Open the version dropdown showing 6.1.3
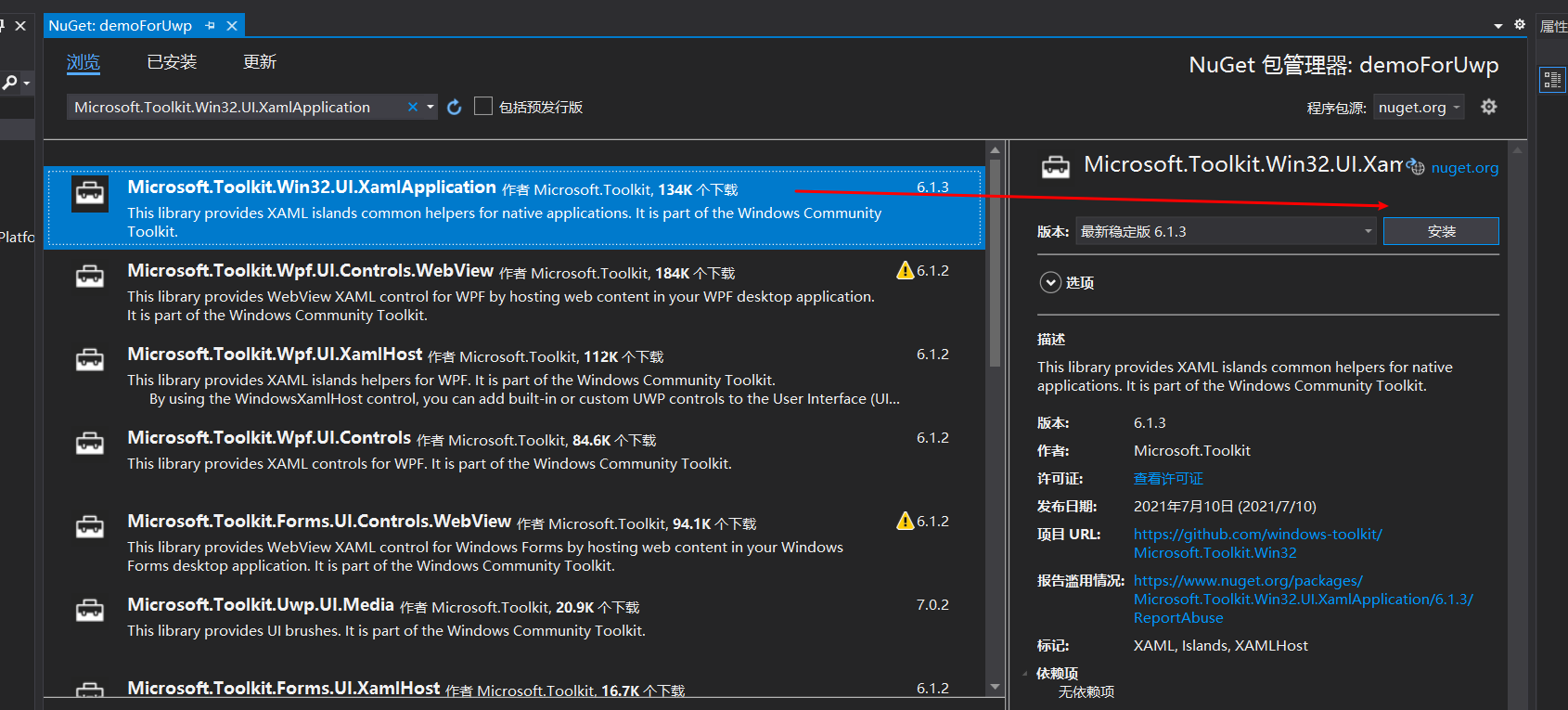Viewport: 1568px width, 710px height. (x=1227, y=231)
